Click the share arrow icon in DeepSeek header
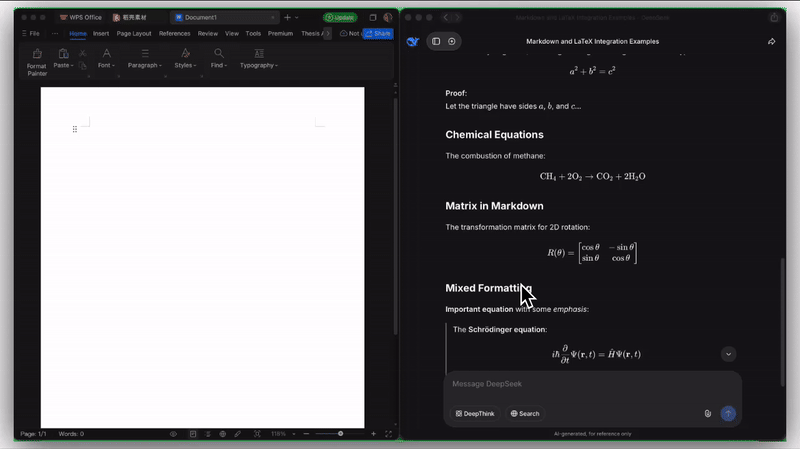Screen dimensions: 800x449 772,41
